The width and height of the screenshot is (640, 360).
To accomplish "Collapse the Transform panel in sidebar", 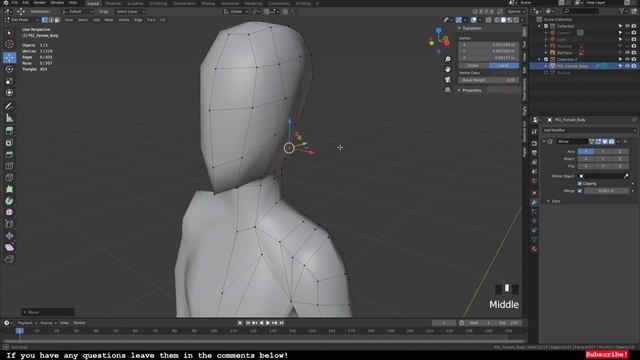I will (459, 28).
